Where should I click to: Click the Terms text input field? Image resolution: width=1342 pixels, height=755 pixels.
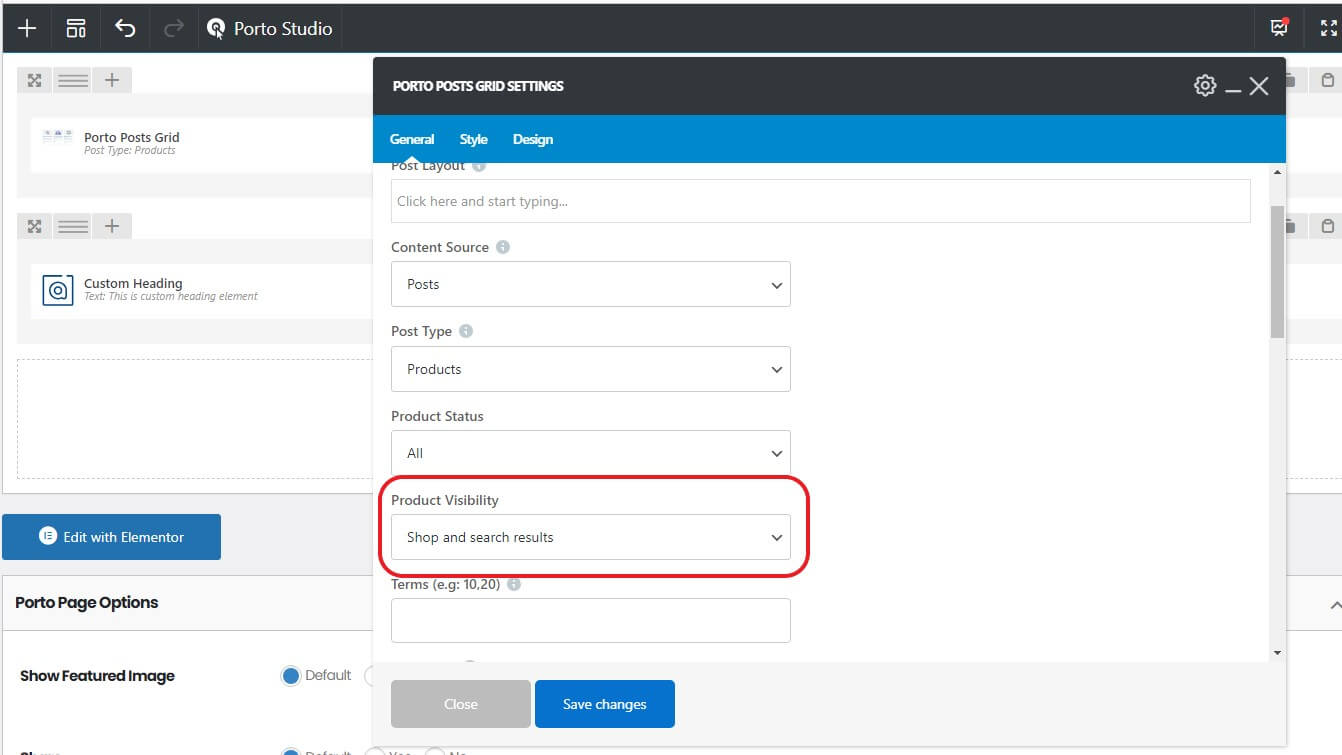591,620
